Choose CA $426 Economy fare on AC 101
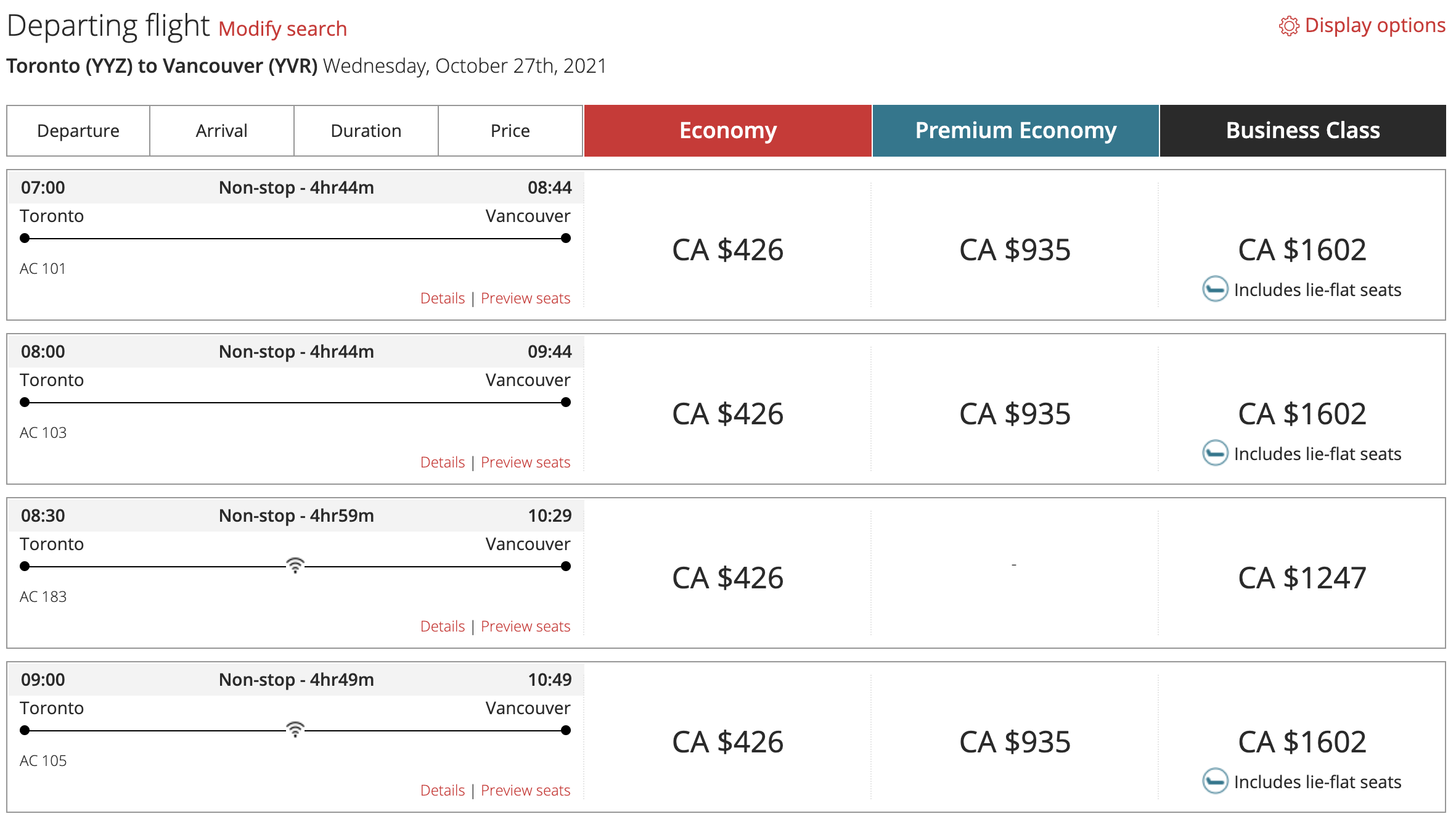Screen dimensions: 1456x819 click(727, 250)
